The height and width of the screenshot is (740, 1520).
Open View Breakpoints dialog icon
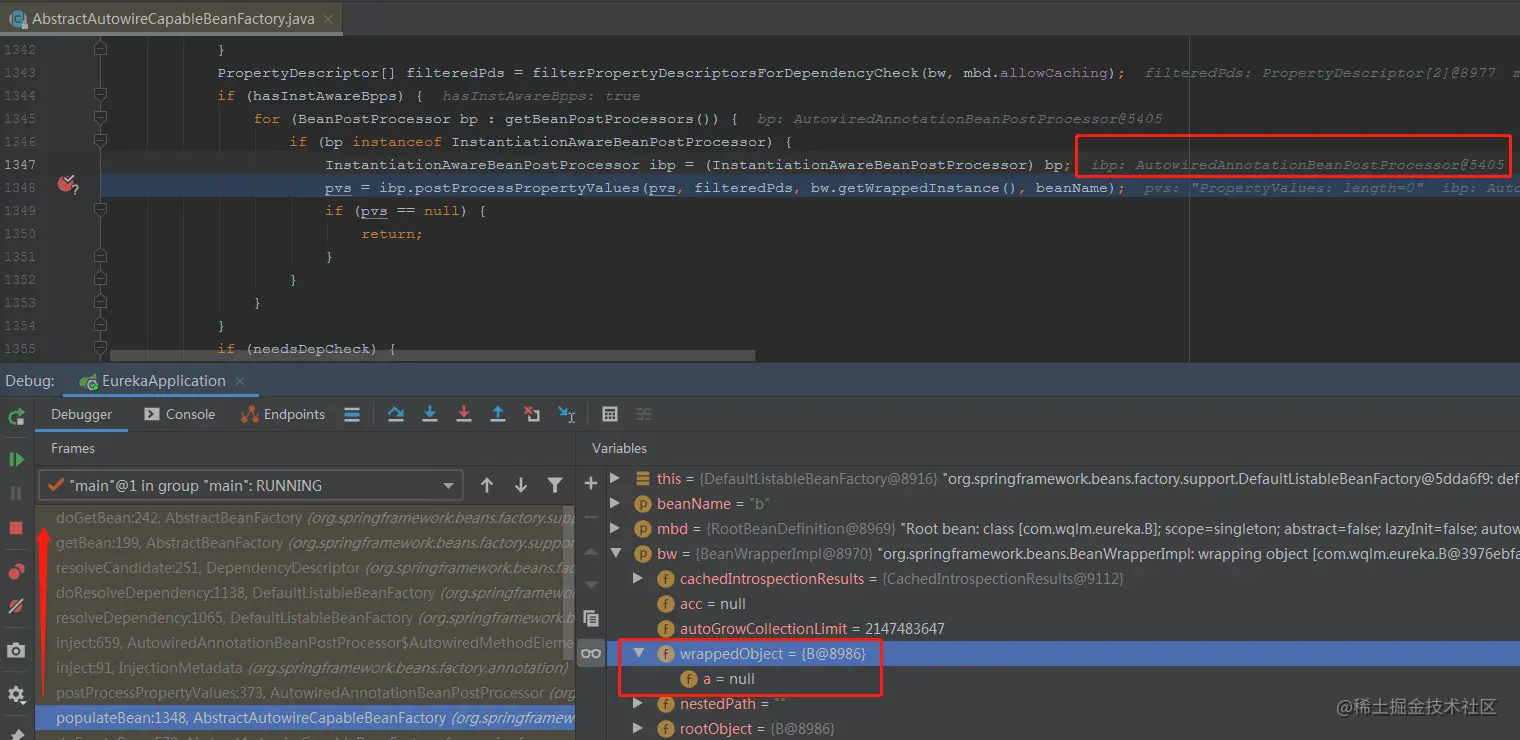click(x=16, y=572)
